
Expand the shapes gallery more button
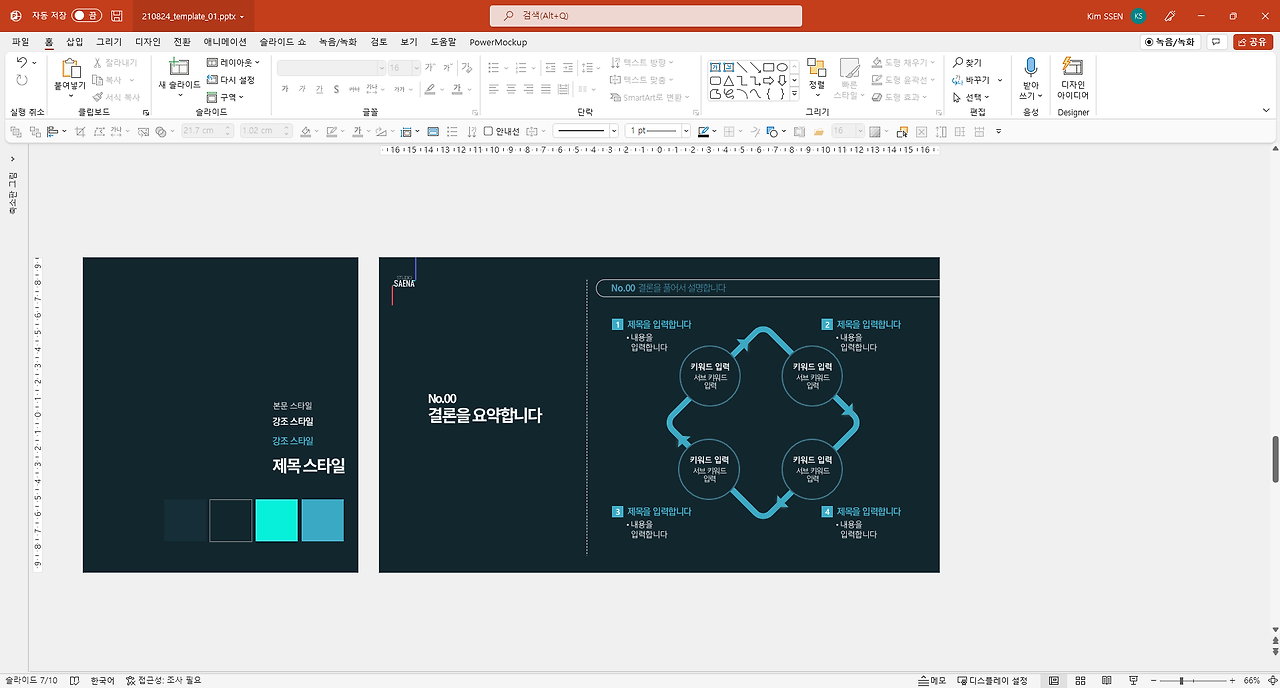pos(794,94)
